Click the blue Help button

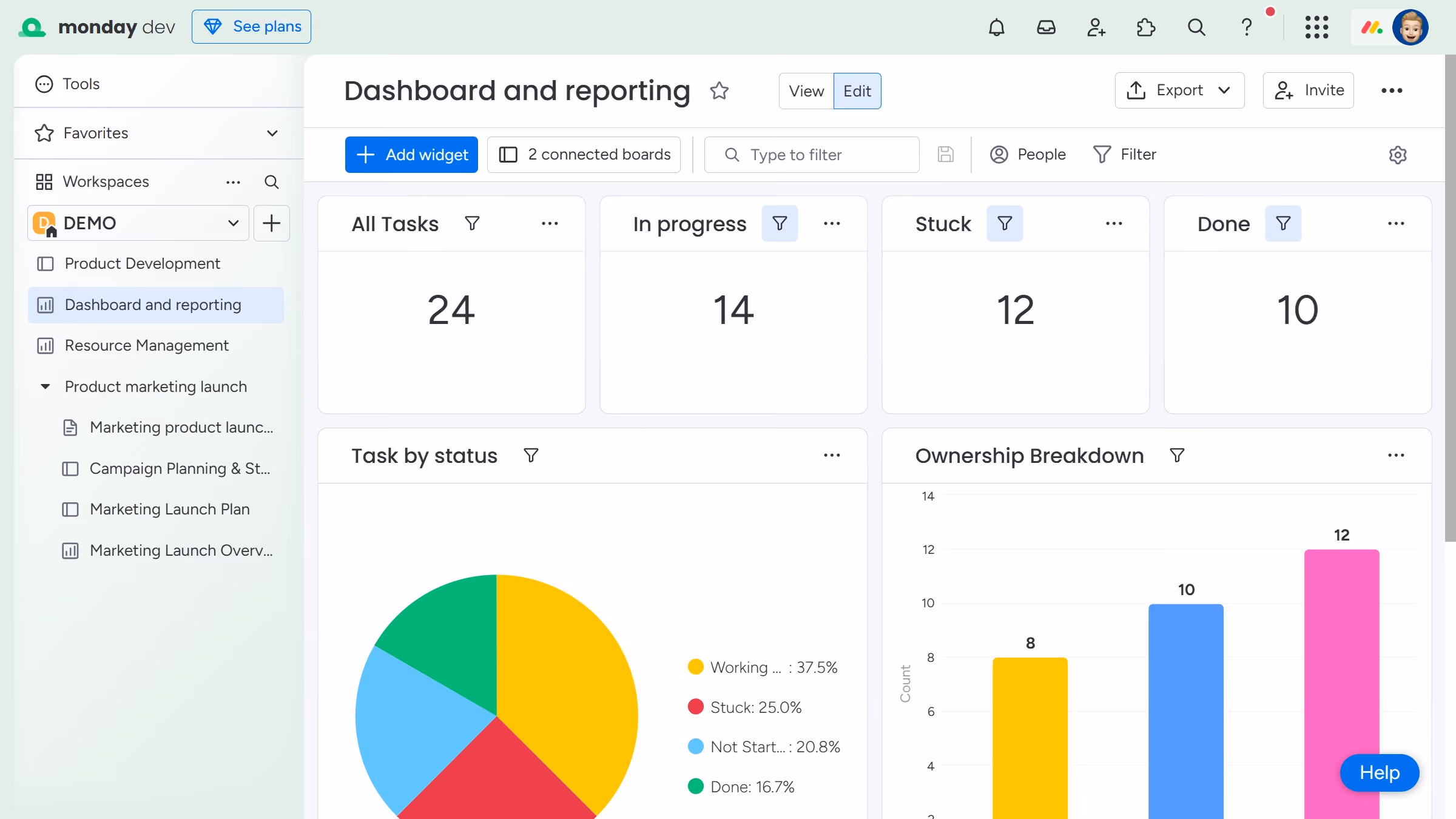click(1379, 772)
